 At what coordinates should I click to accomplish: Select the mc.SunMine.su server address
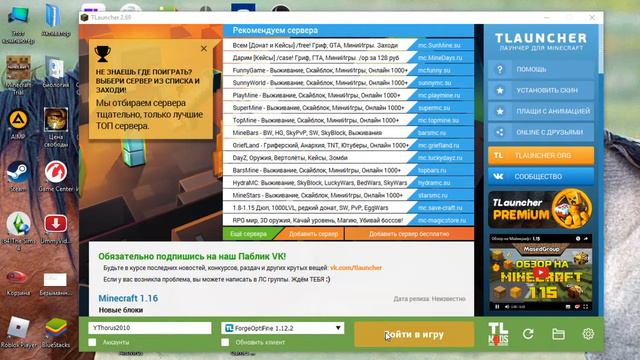[x=439, y=45]
